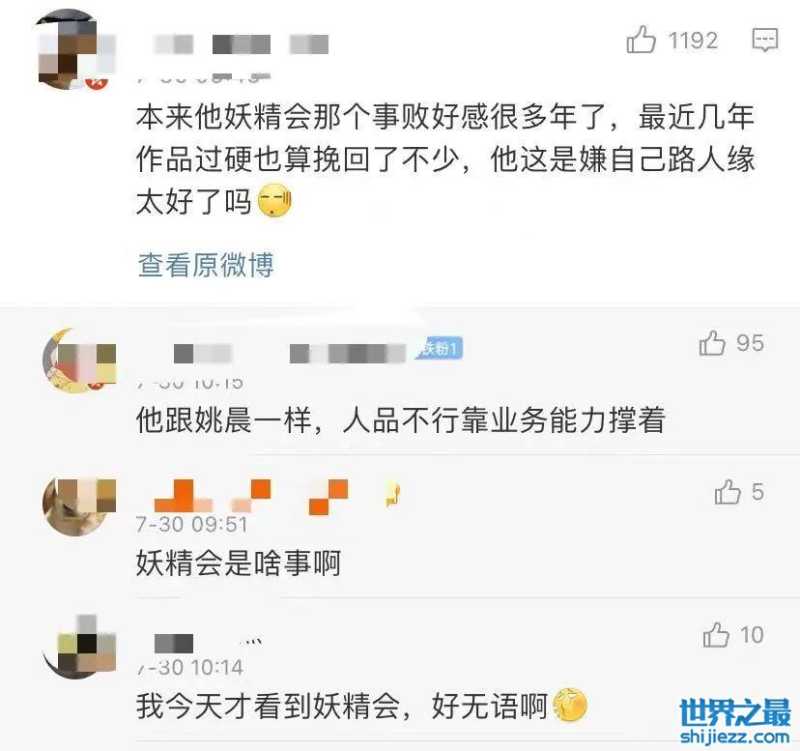This screenshot has height=751, width=800.
Task: Tap the 7-30 10:14 timestamp
Action: [190, 667]
